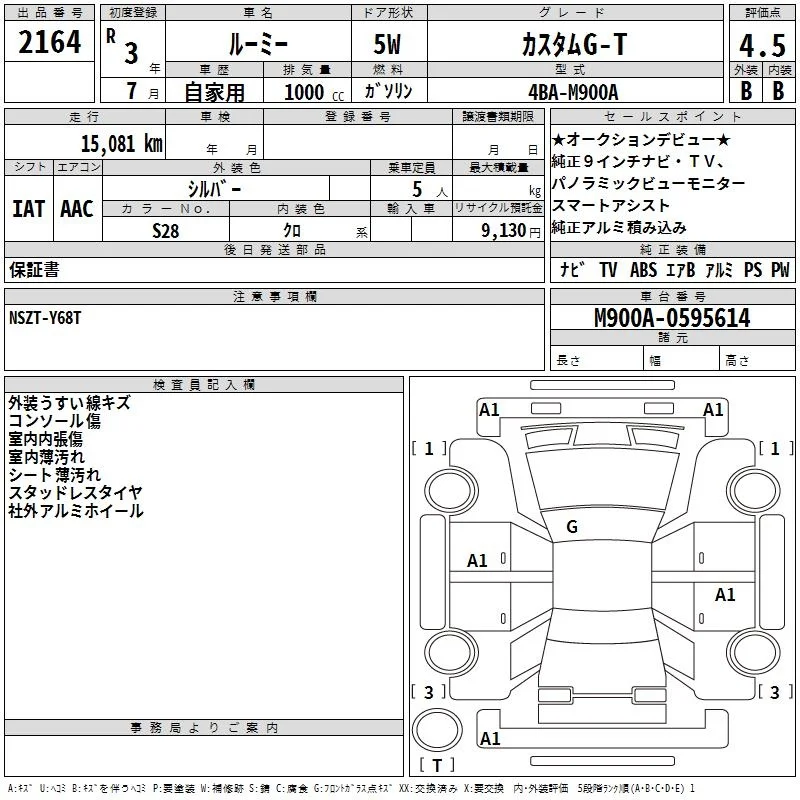This screenshot has height=800, width=800.
Task: Select the NSZT-Y68T note text
Action: click(x=45, y=318)
